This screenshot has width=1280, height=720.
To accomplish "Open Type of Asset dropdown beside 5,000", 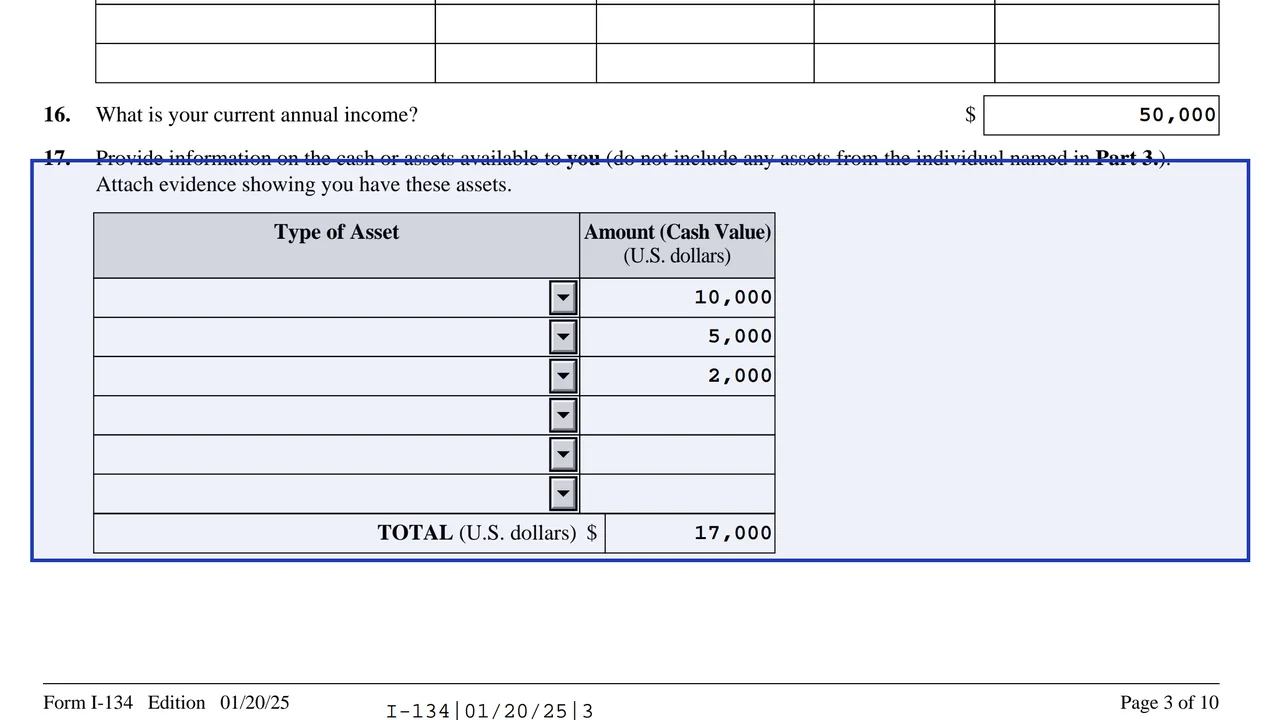I will [563, 336].
